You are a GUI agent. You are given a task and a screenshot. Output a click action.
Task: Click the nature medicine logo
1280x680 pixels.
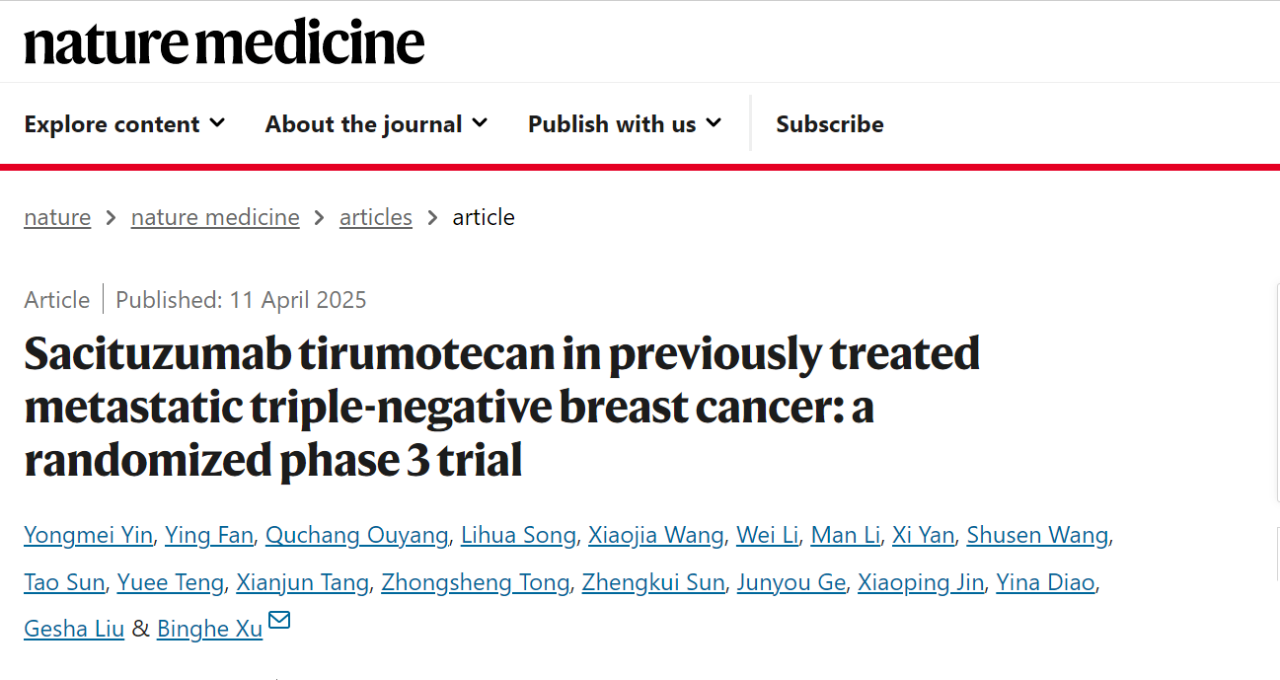224,43
